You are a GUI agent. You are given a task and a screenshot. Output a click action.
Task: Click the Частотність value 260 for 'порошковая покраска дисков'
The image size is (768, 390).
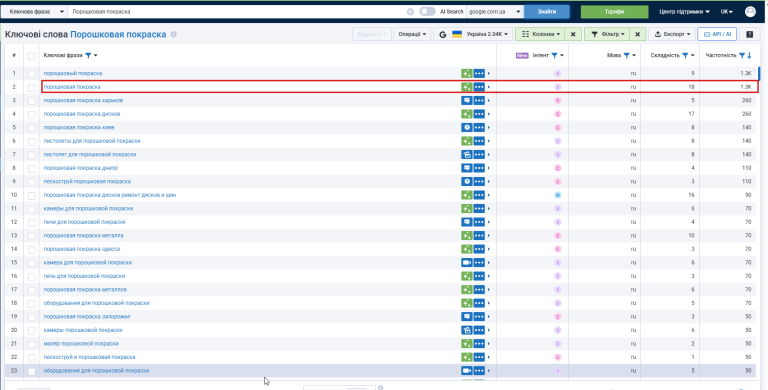[746, 114]
